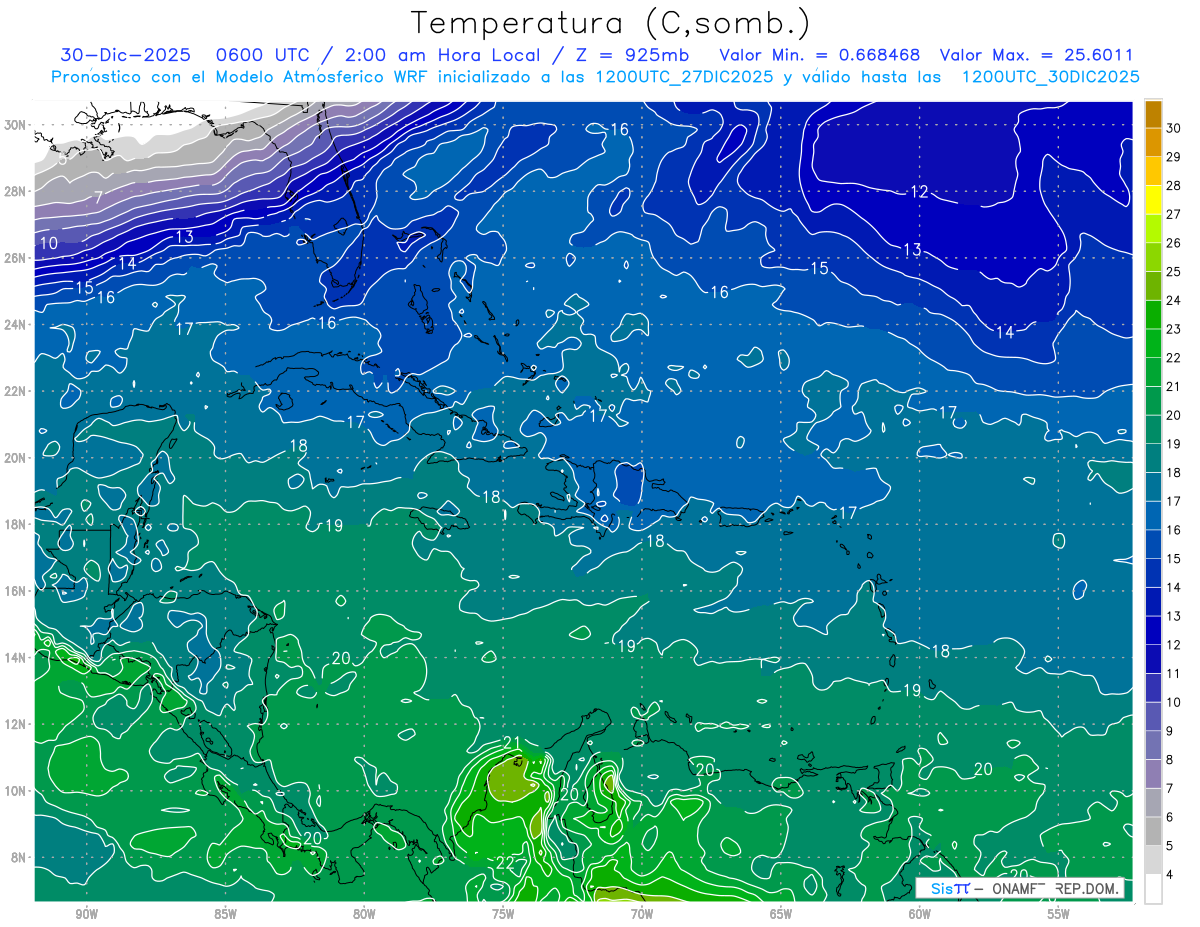
Task: Click the "80W" longitude axis label
Action: pos(364,914)
